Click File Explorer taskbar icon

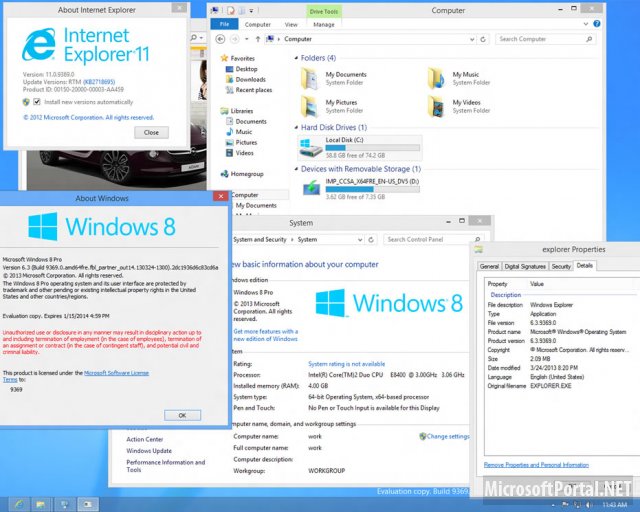pyautogui.click(x=40, y=504)
